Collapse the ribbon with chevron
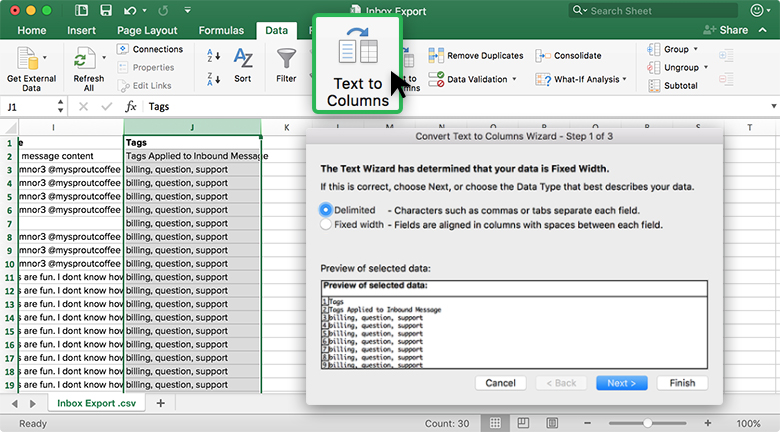 pos(763,30)
